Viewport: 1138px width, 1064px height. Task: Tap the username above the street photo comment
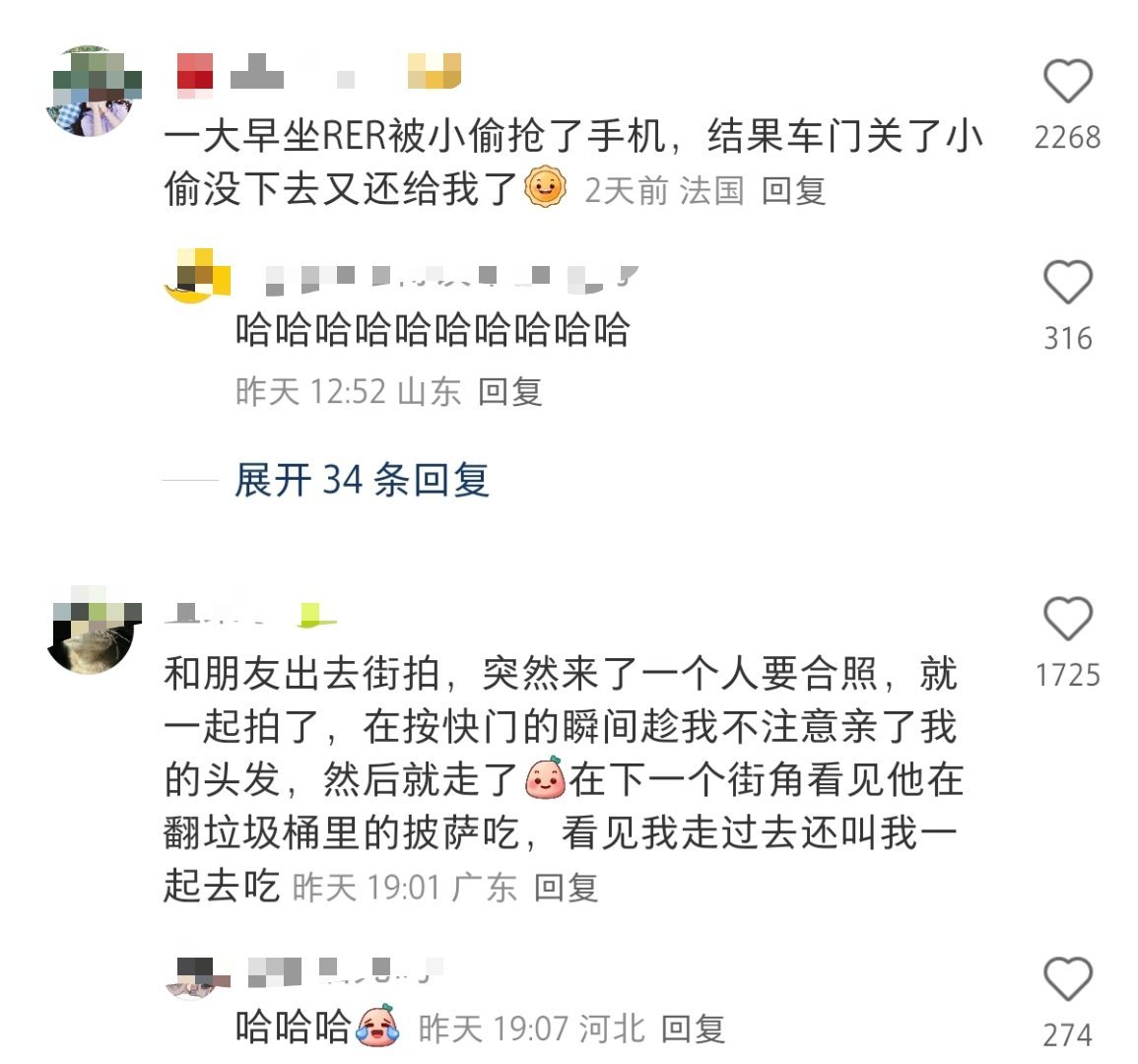tap(251, 614)
